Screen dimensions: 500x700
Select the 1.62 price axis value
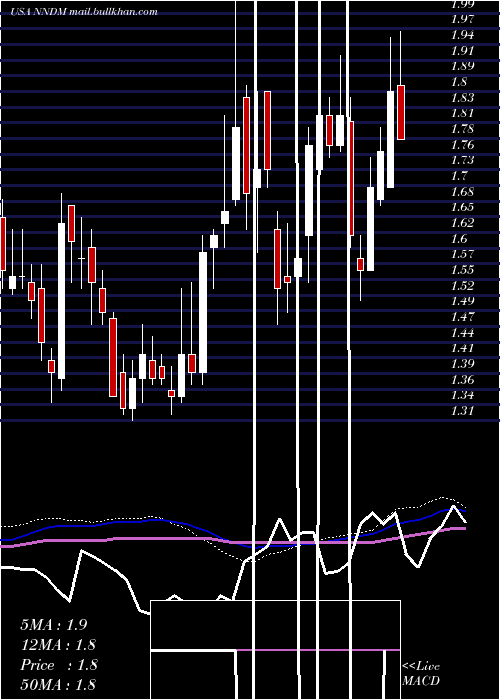[x=462, y=223]
